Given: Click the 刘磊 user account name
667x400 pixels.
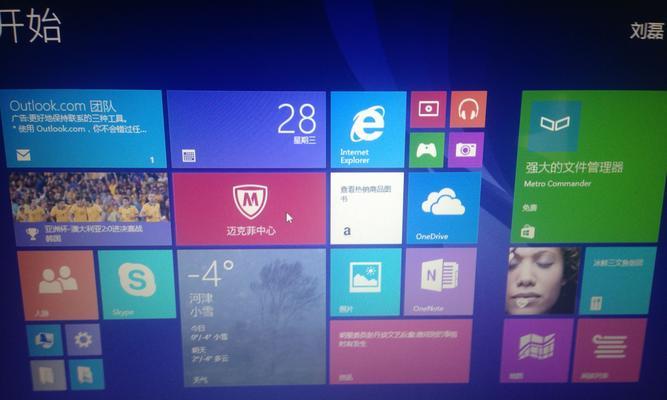Looking at the screenshot, I should 647,31.
